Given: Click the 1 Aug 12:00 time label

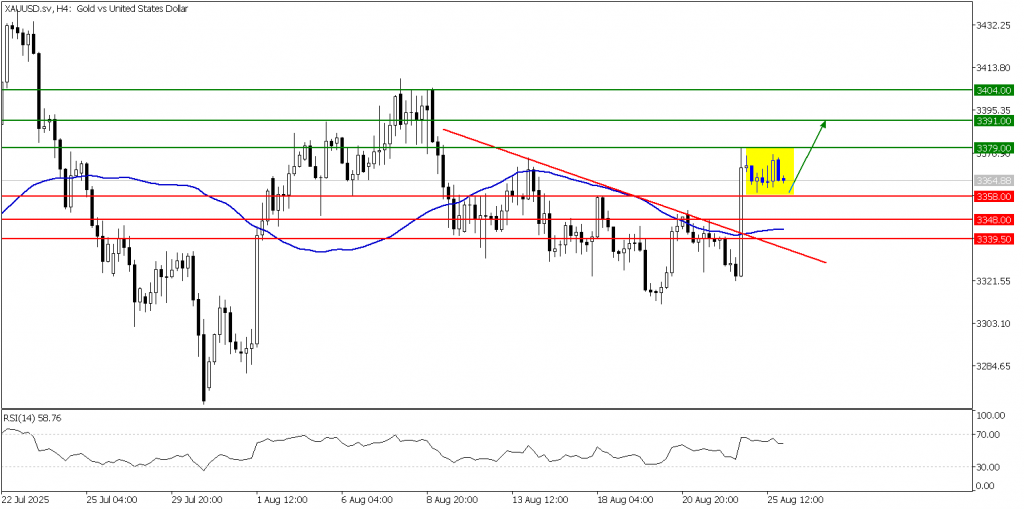Looking at the screenshot, I should [x=281, y=499].
